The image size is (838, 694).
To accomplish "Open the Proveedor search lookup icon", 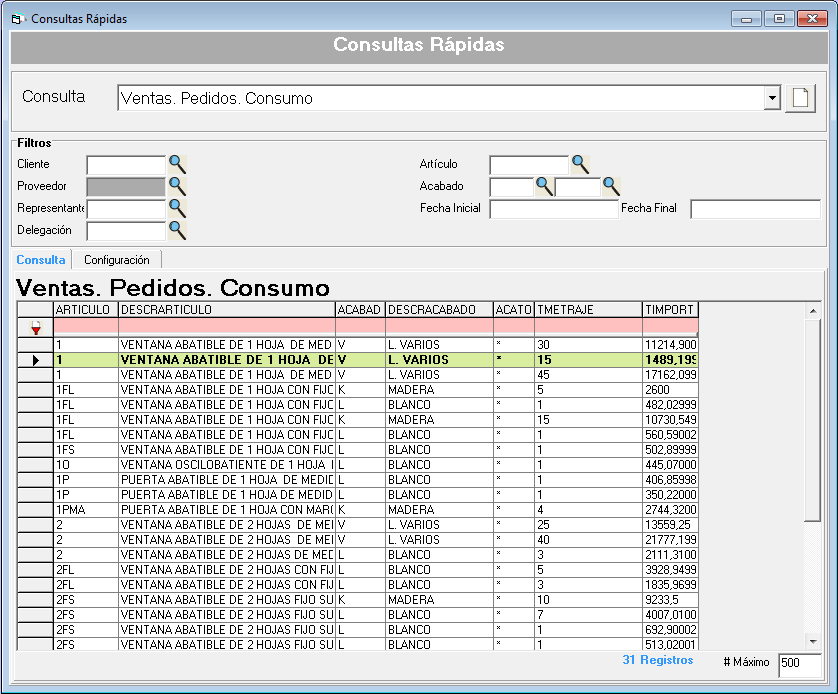I will [x=177, y=186].
